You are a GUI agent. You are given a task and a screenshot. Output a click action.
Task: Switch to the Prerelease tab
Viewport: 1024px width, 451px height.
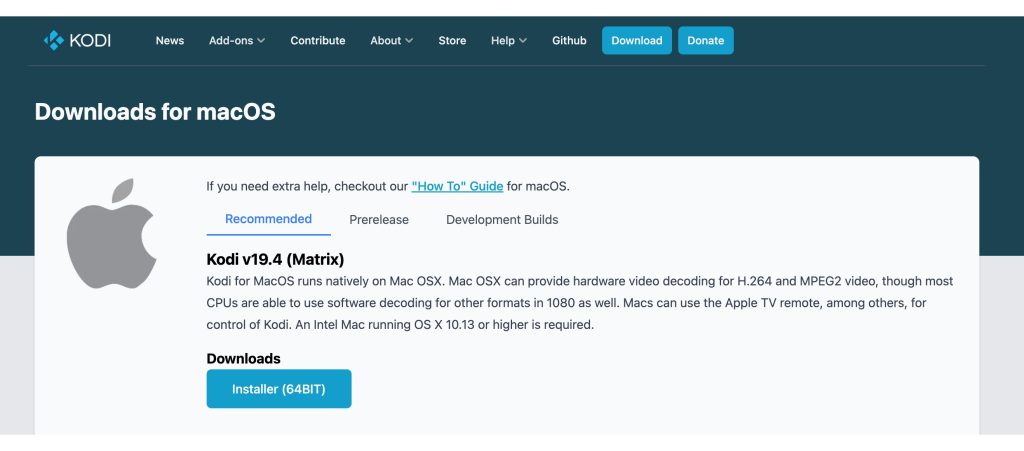click(379, 220)
